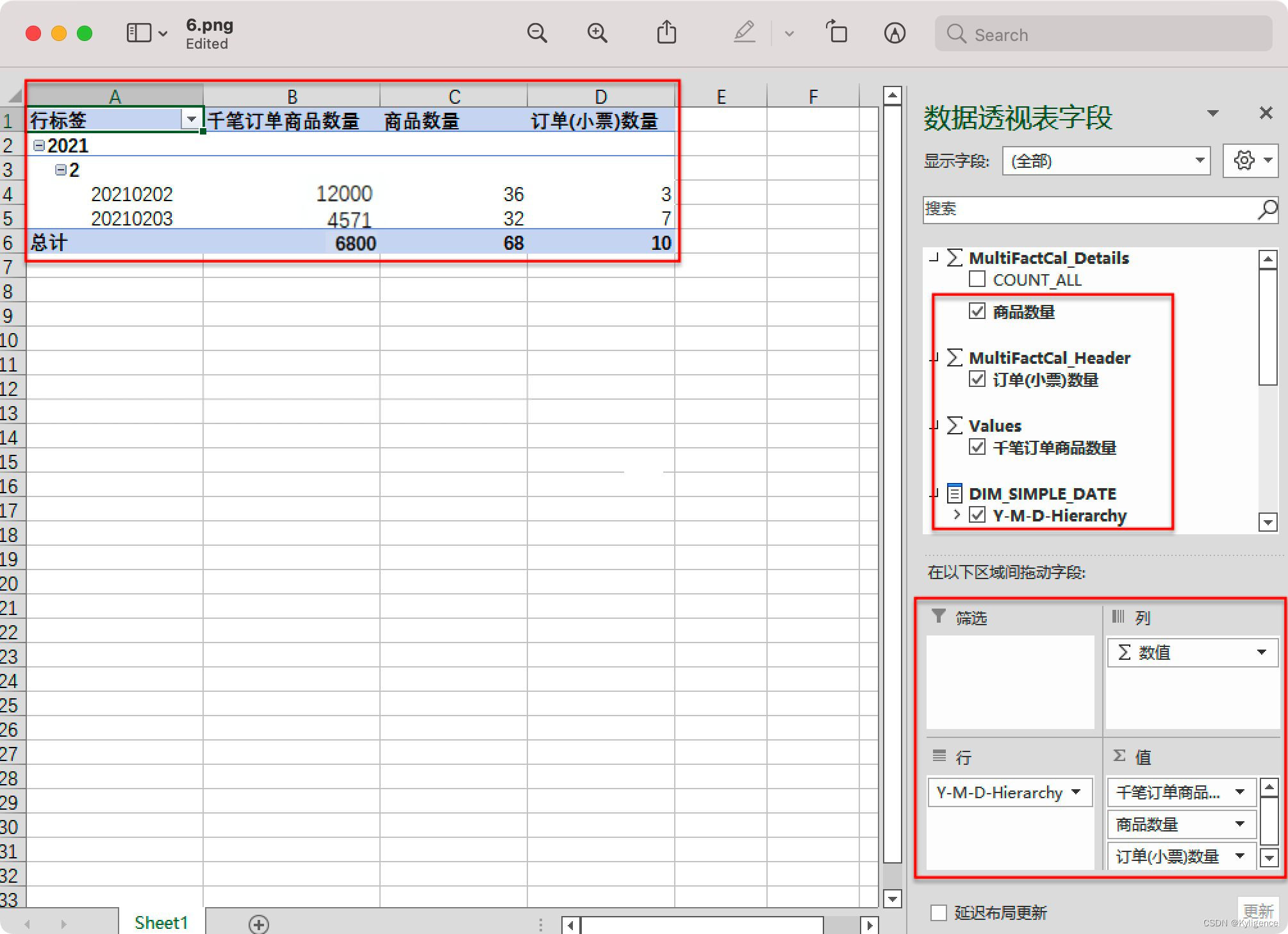Click the circled A annotate icon

[x=895, y=33]
